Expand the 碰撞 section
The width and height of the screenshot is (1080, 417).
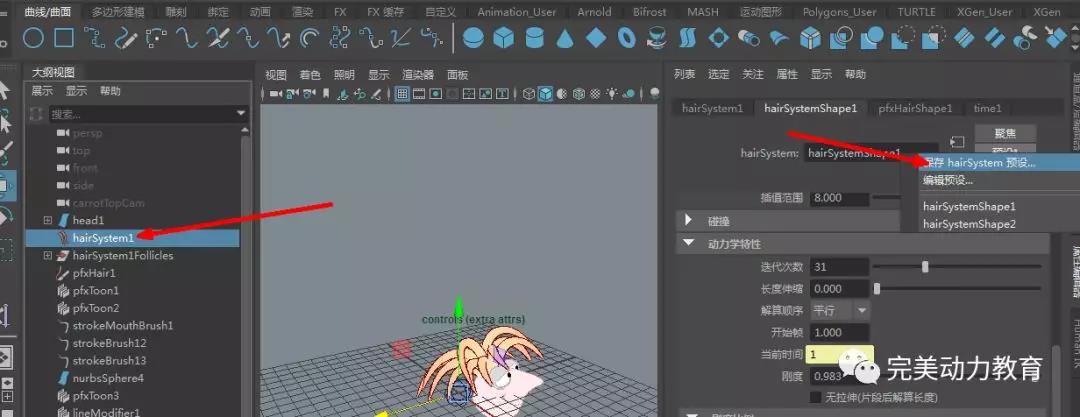pos(689,220)
